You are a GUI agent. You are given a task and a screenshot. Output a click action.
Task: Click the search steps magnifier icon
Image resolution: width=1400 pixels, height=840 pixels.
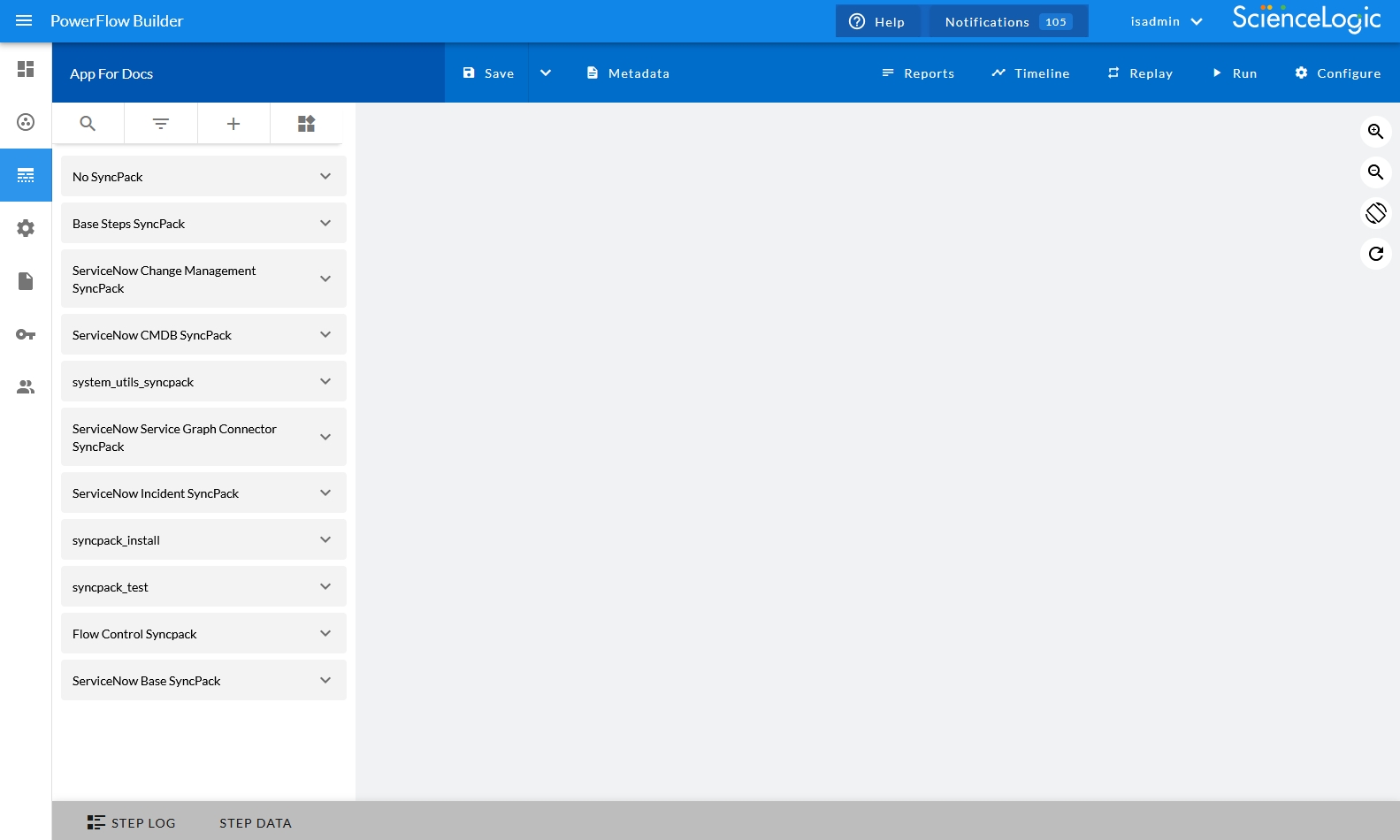click(88, 124)
